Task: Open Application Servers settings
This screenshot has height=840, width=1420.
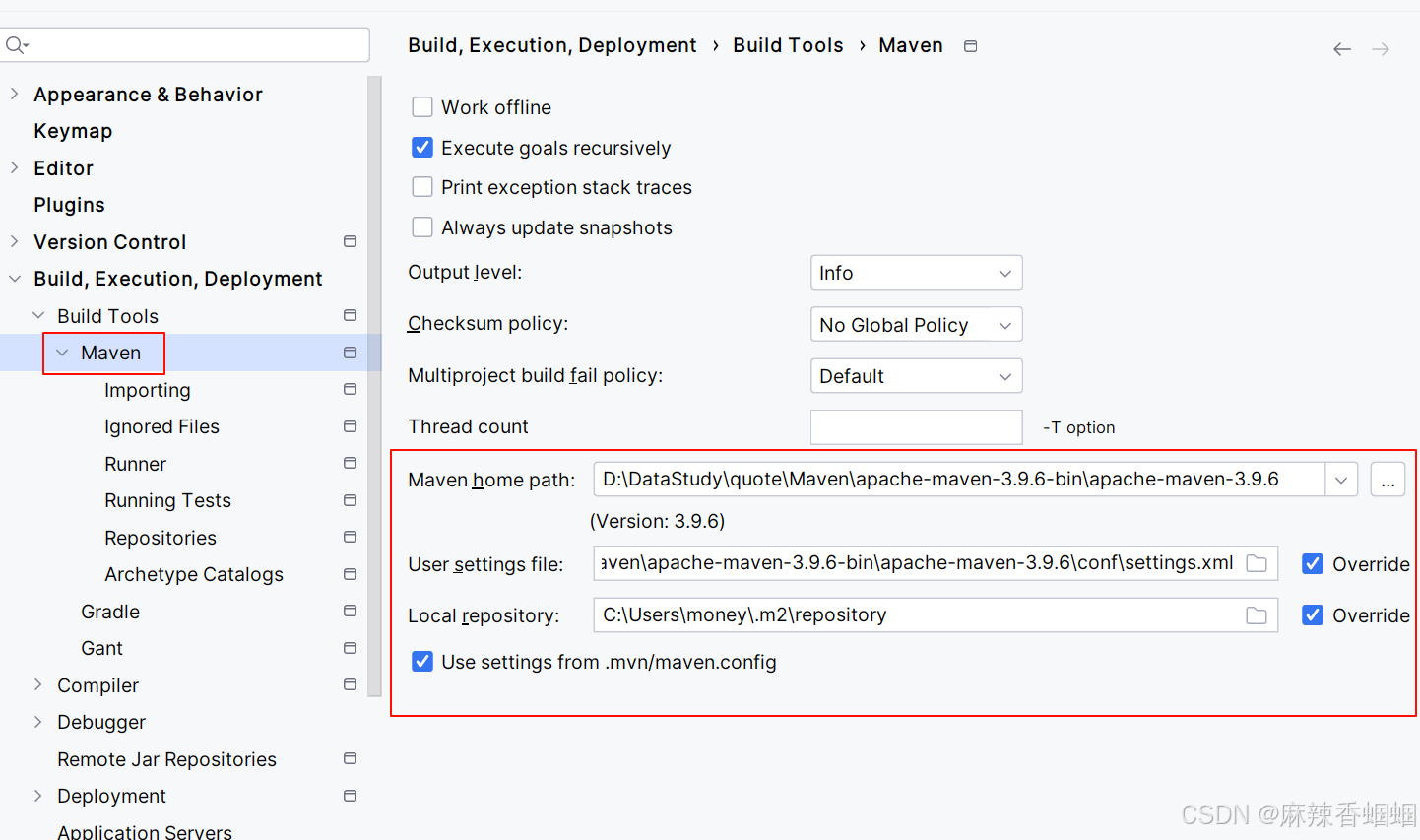Action: click(x=145, y=831)
